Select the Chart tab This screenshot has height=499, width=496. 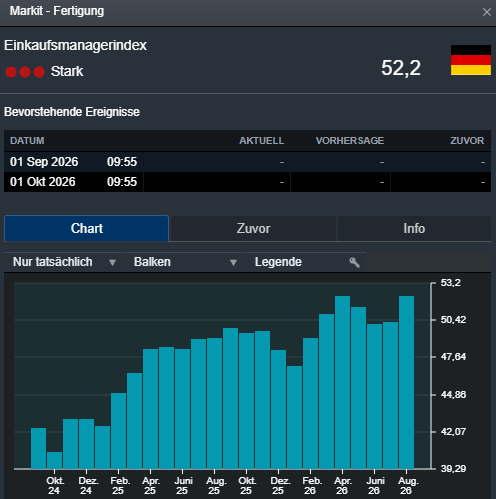click(x=87, y=228)
